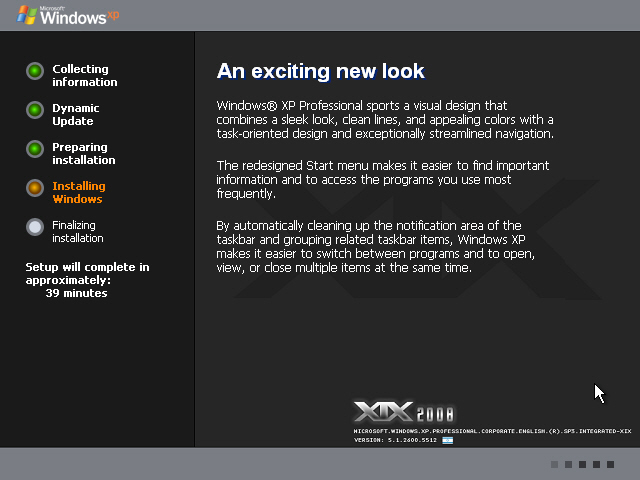Select the Finalizing installation step label

tap(78, 232)
